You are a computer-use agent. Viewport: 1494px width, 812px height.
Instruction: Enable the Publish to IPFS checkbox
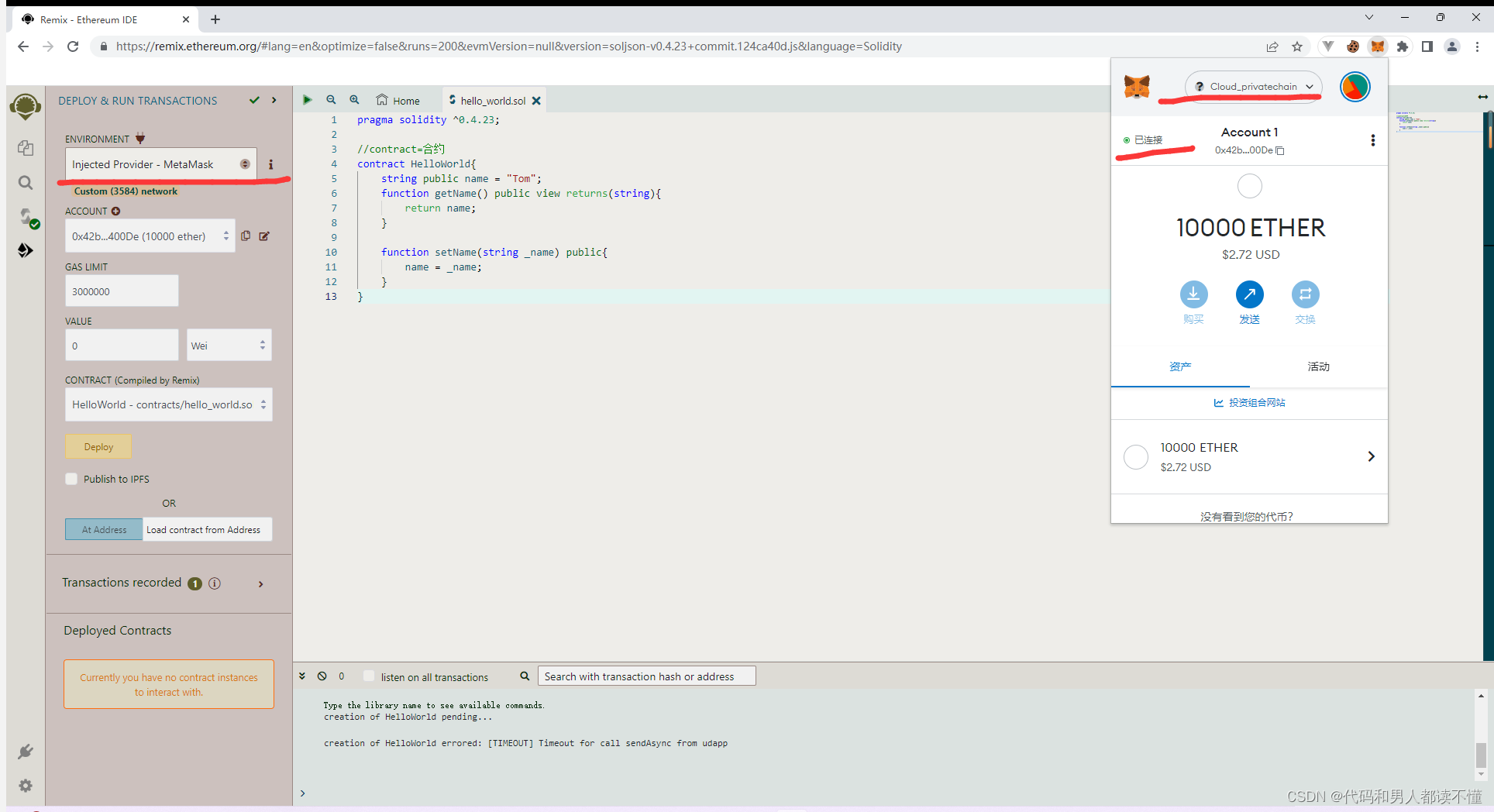click(x=71, y=479)
